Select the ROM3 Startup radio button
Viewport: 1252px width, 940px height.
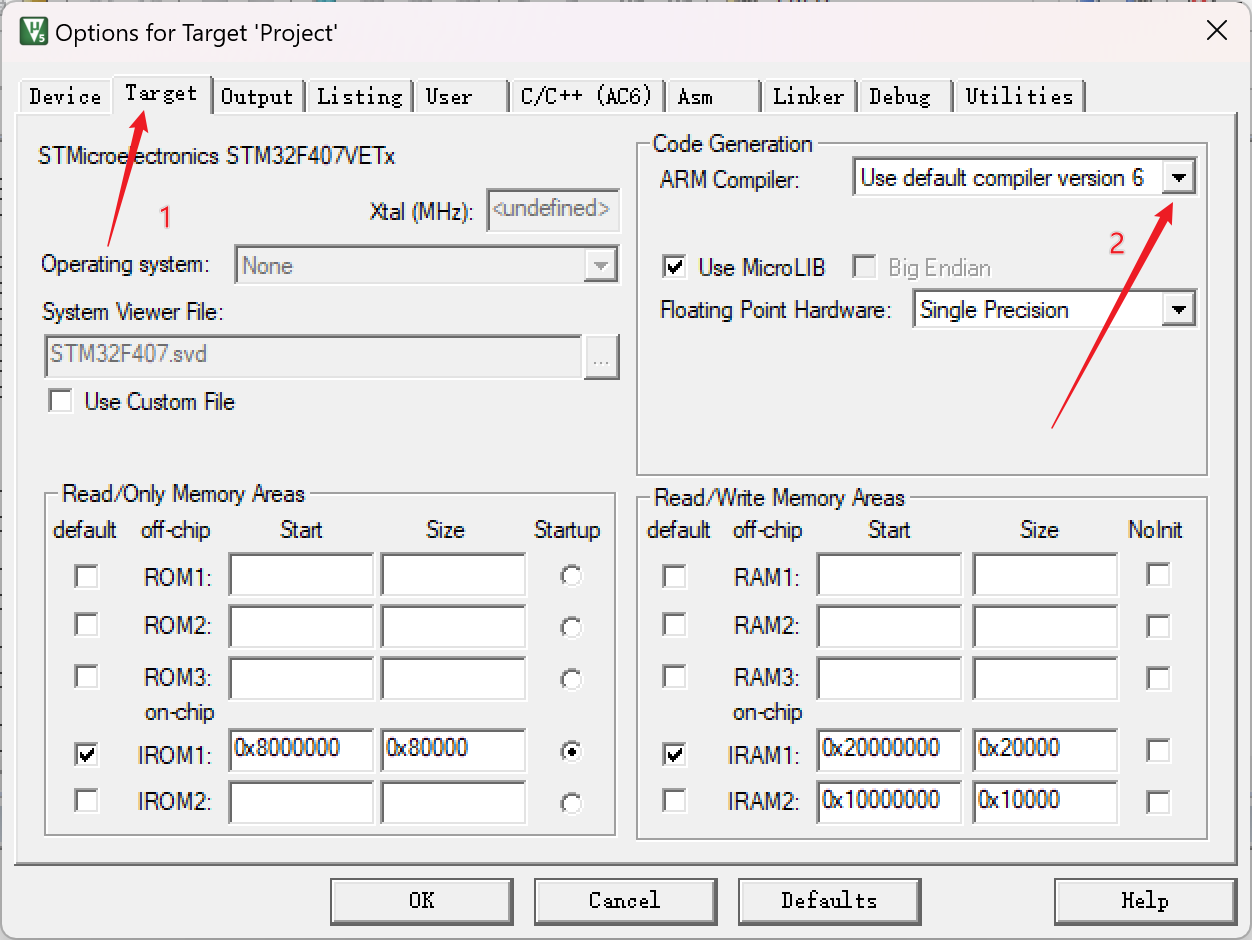(571, 680)
